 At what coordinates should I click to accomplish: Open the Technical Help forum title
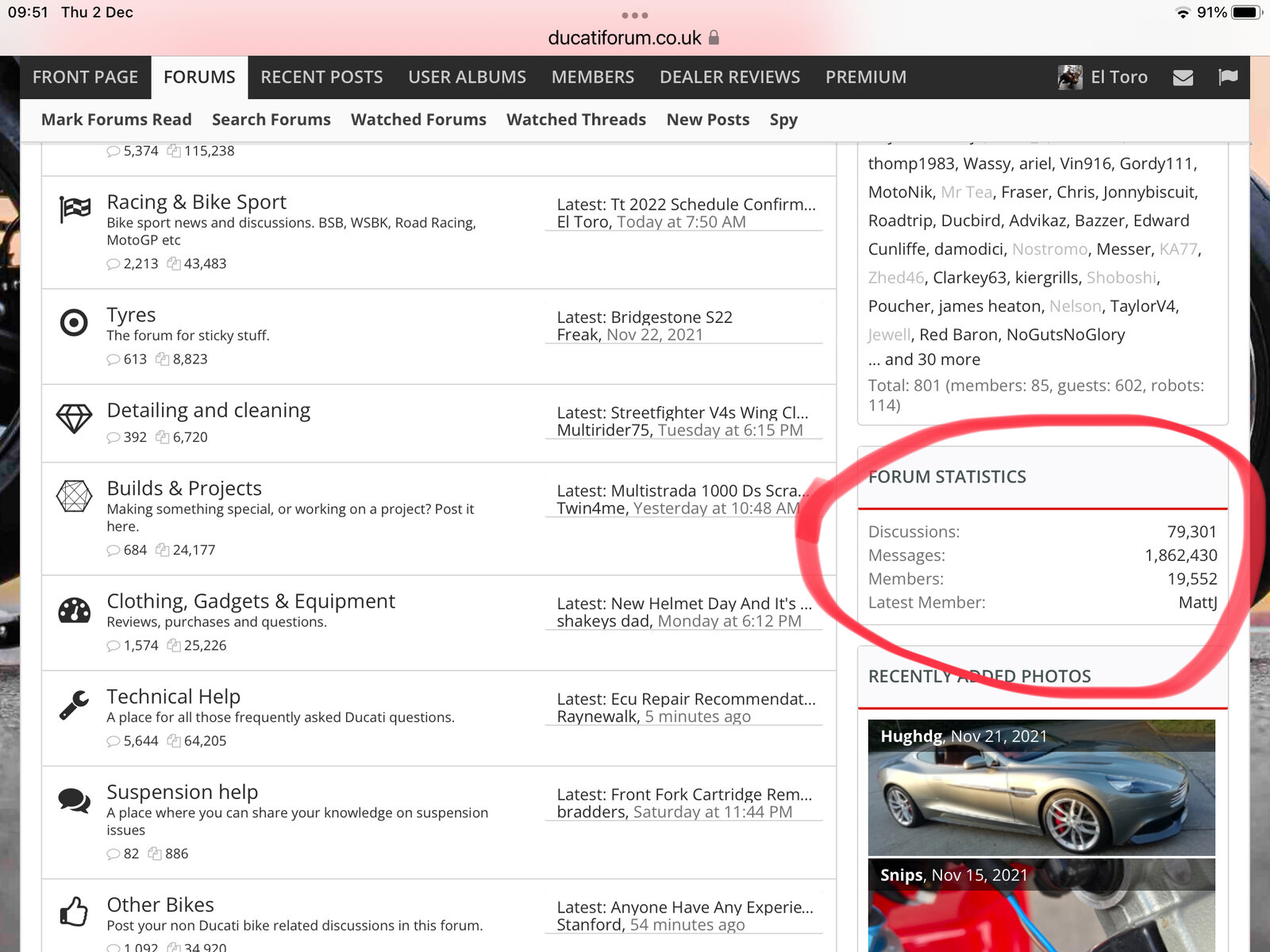point(173,697)
